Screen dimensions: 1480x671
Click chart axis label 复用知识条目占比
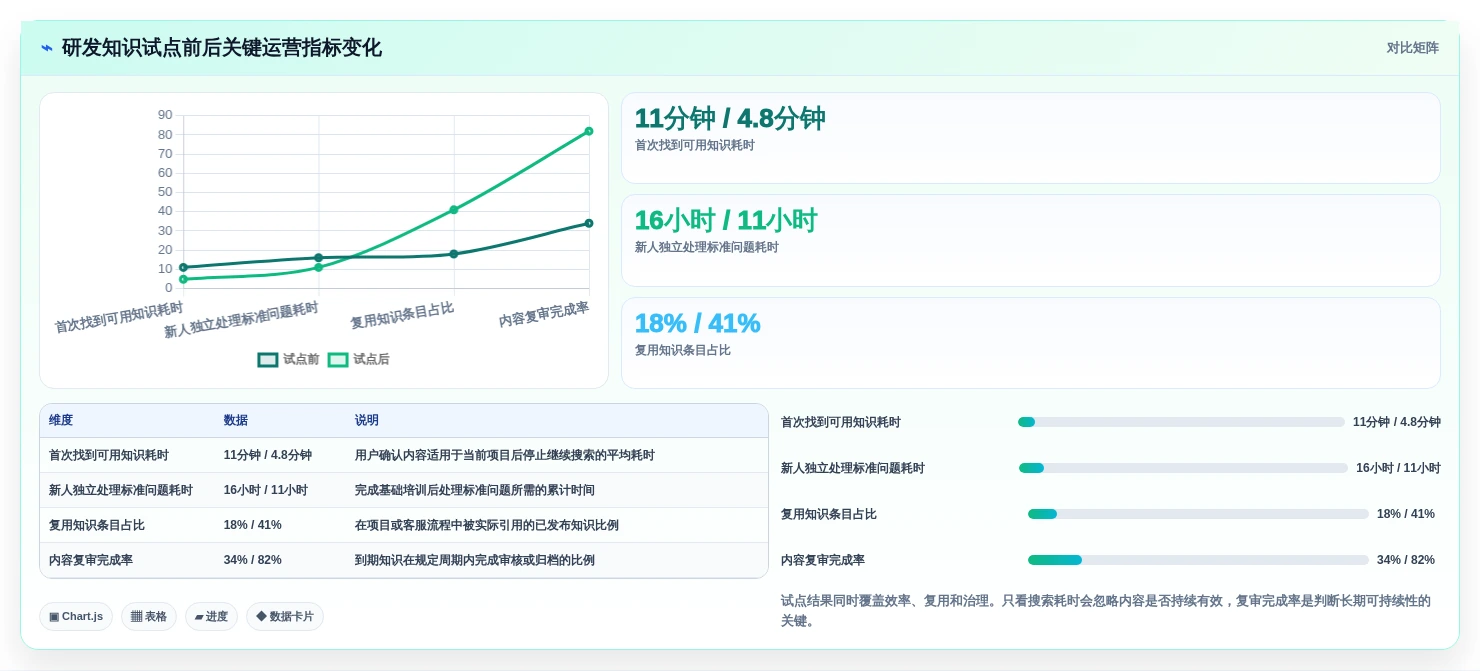coord(402,316)
